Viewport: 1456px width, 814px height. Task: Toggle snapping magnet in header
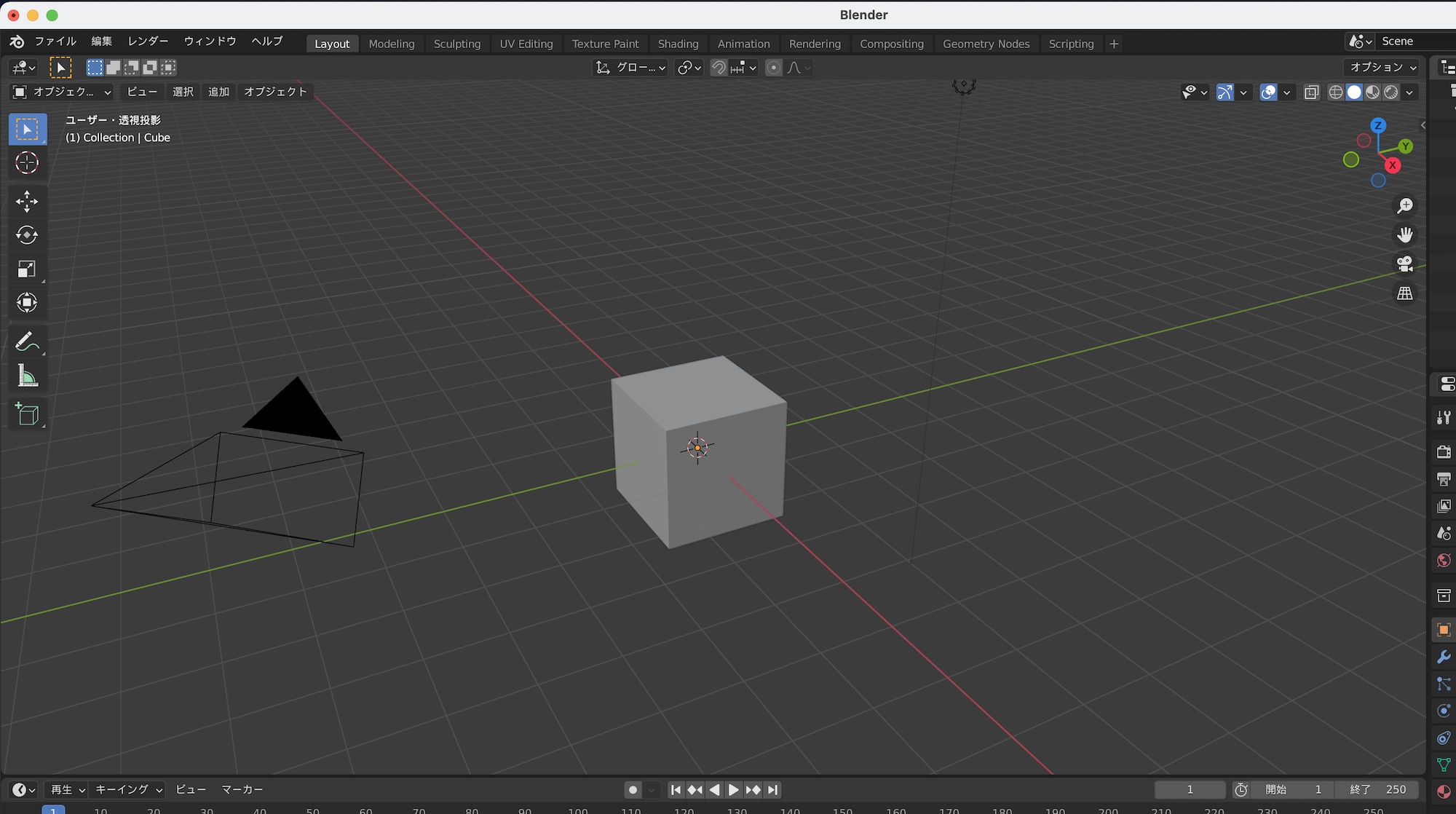click(x=719, y=68)
